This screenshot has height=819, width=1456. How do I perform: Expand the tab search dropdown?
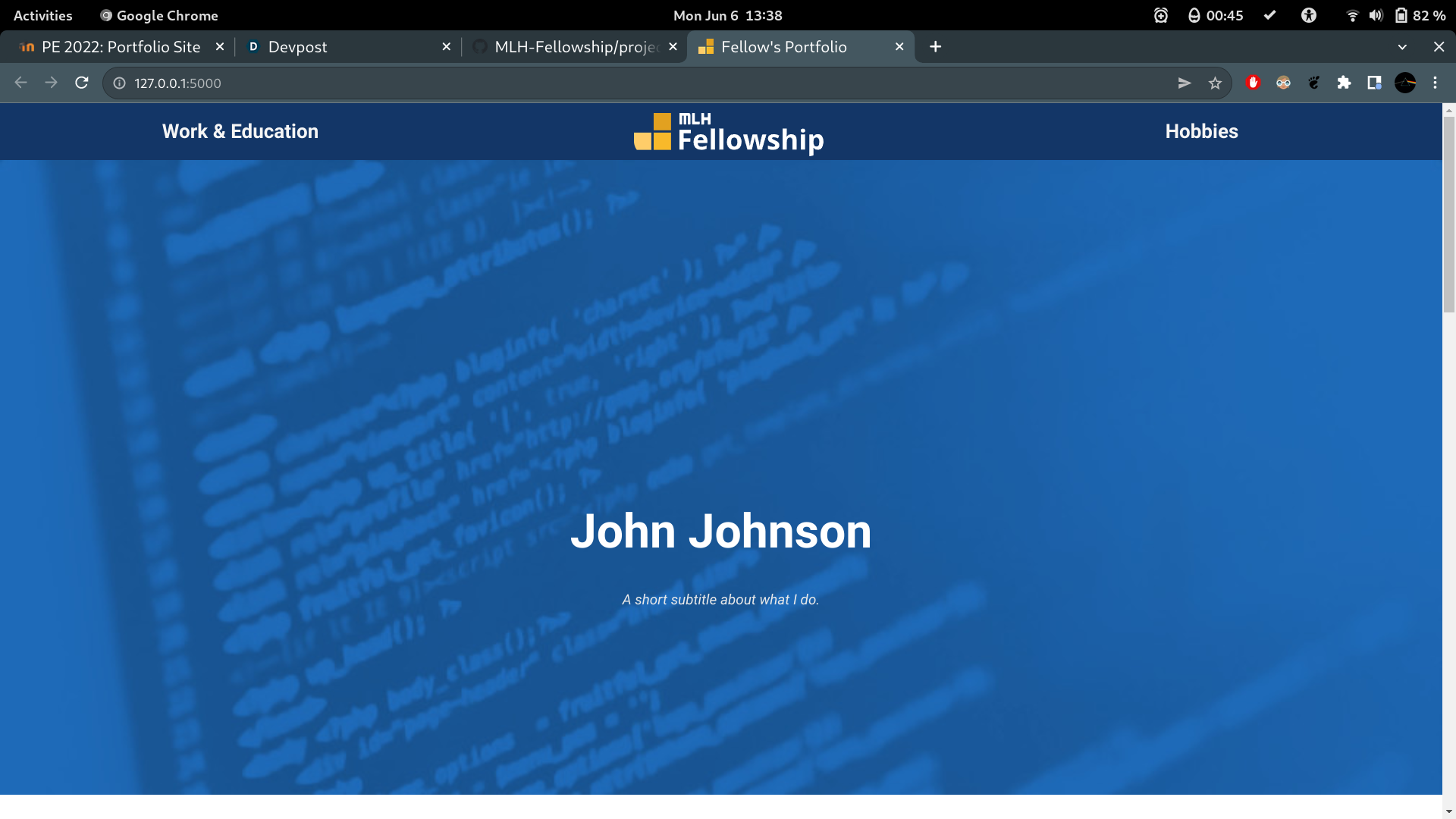tap(1402, 47)
